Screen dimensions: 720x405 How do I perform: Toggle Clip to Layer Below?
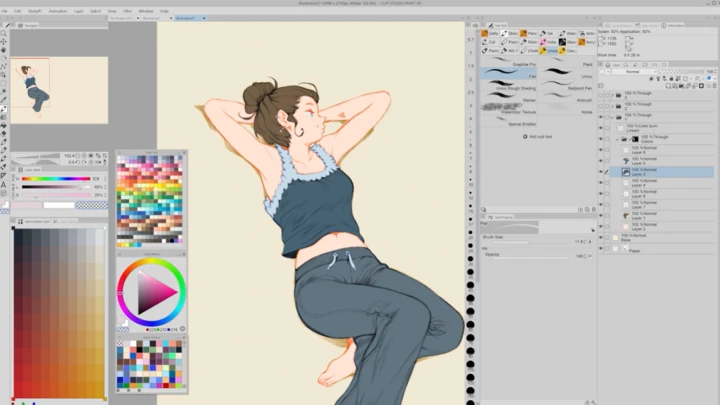(651, 79)
